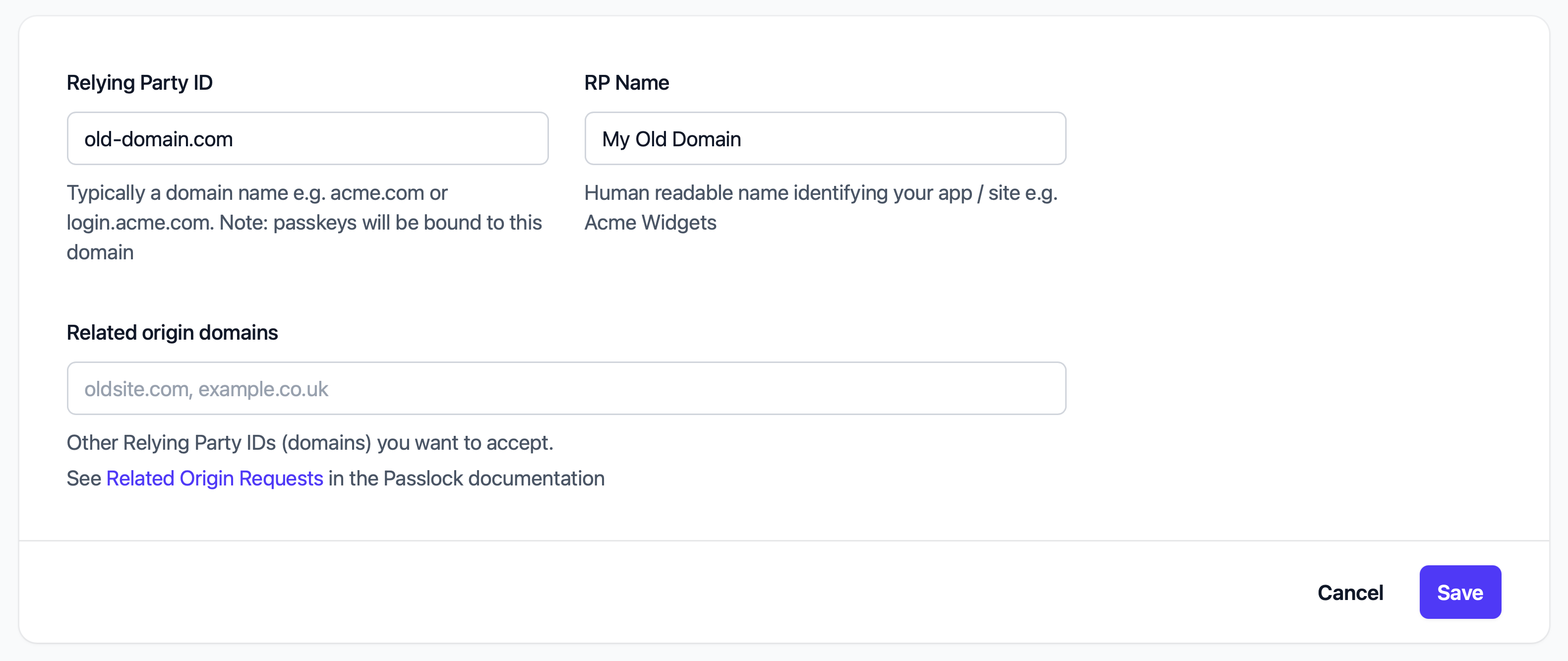The image size is (1568, 661).
Task: Click the Relying Party ID label
Action: click(x=139, y=82)
